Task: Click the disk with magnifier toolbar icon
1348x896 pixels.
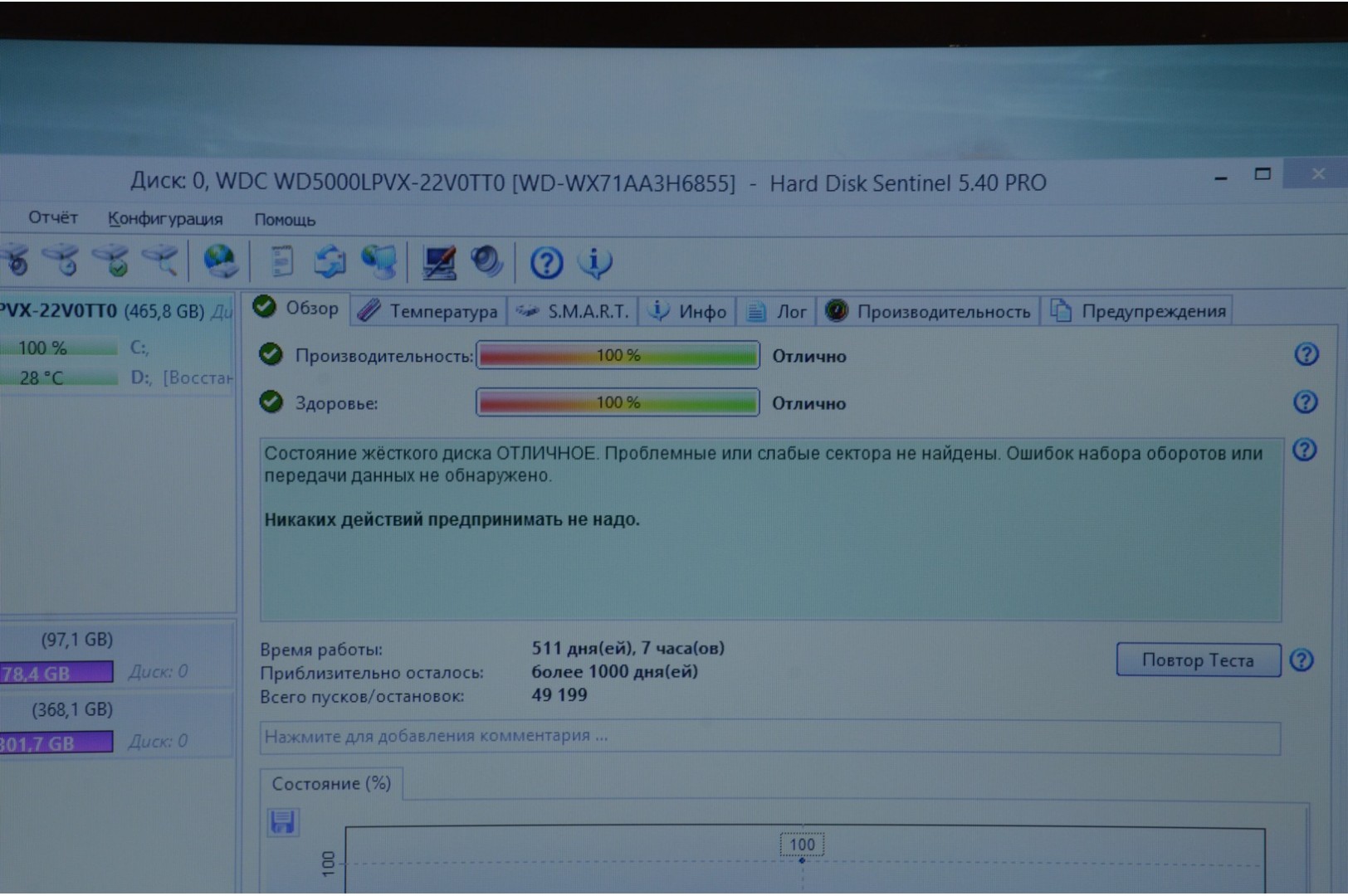Action: (x=160, y=261)
